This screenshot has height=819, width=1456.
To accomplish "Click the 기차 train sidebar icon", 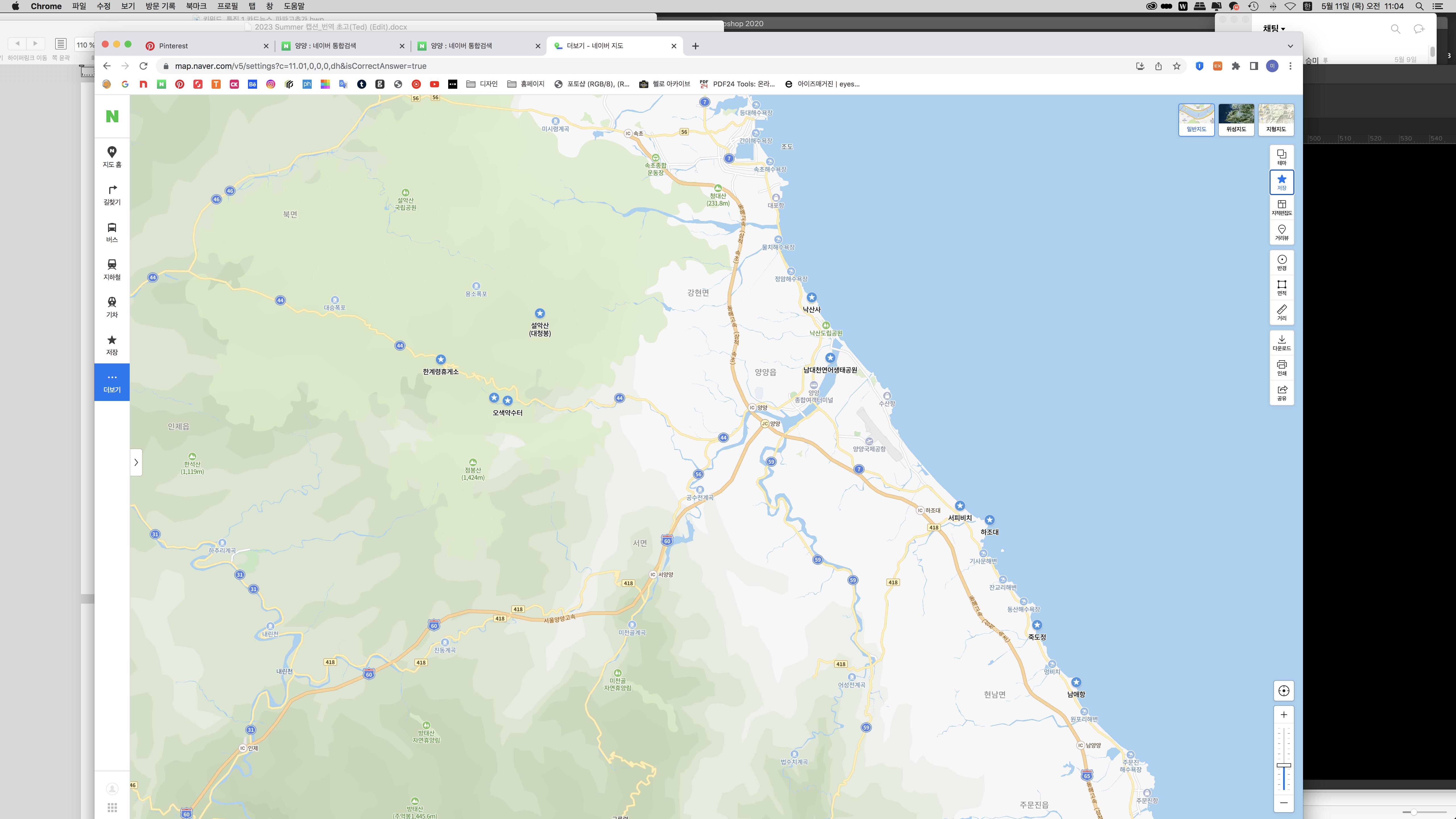I will [x=112, y=307].
